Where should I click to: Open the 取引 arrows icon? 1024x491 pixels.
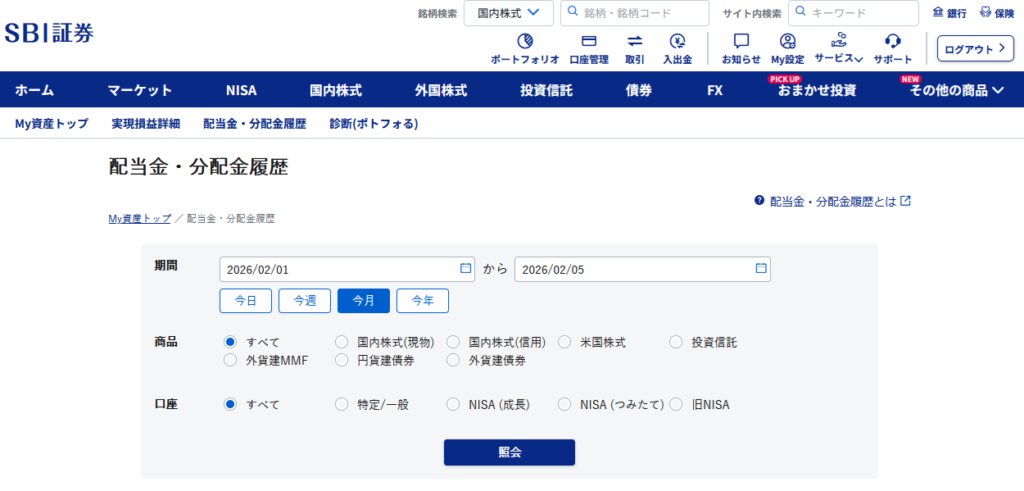[x=634, y=42]
